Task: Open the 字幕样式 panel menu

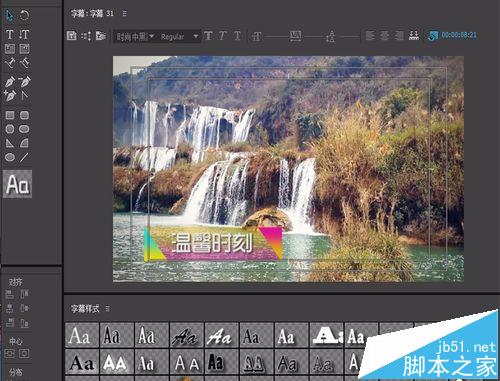Action: (x=107, y=309)
